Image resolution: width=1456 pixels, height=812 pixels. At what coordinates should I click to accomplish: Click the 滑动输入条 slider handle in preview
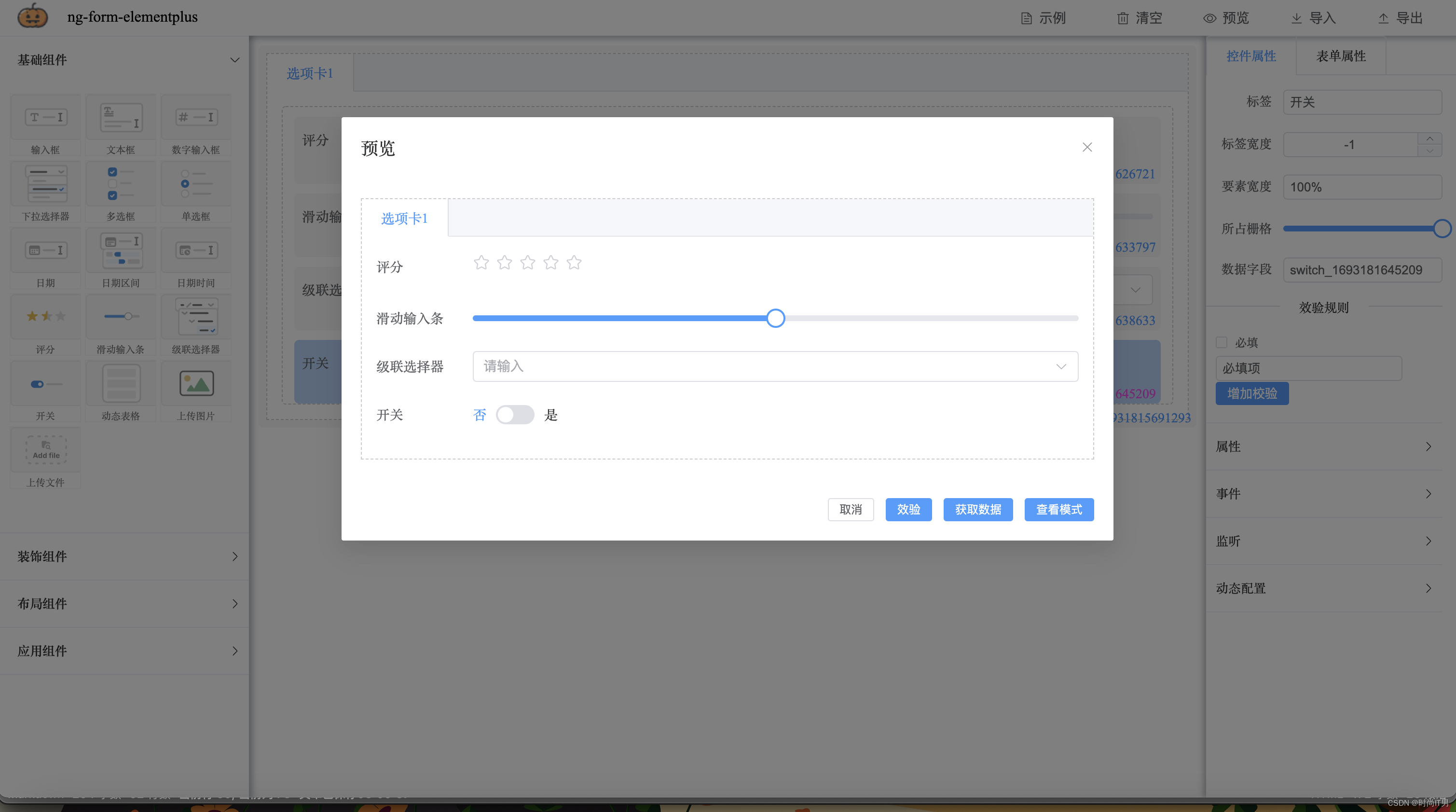(775, 318)
